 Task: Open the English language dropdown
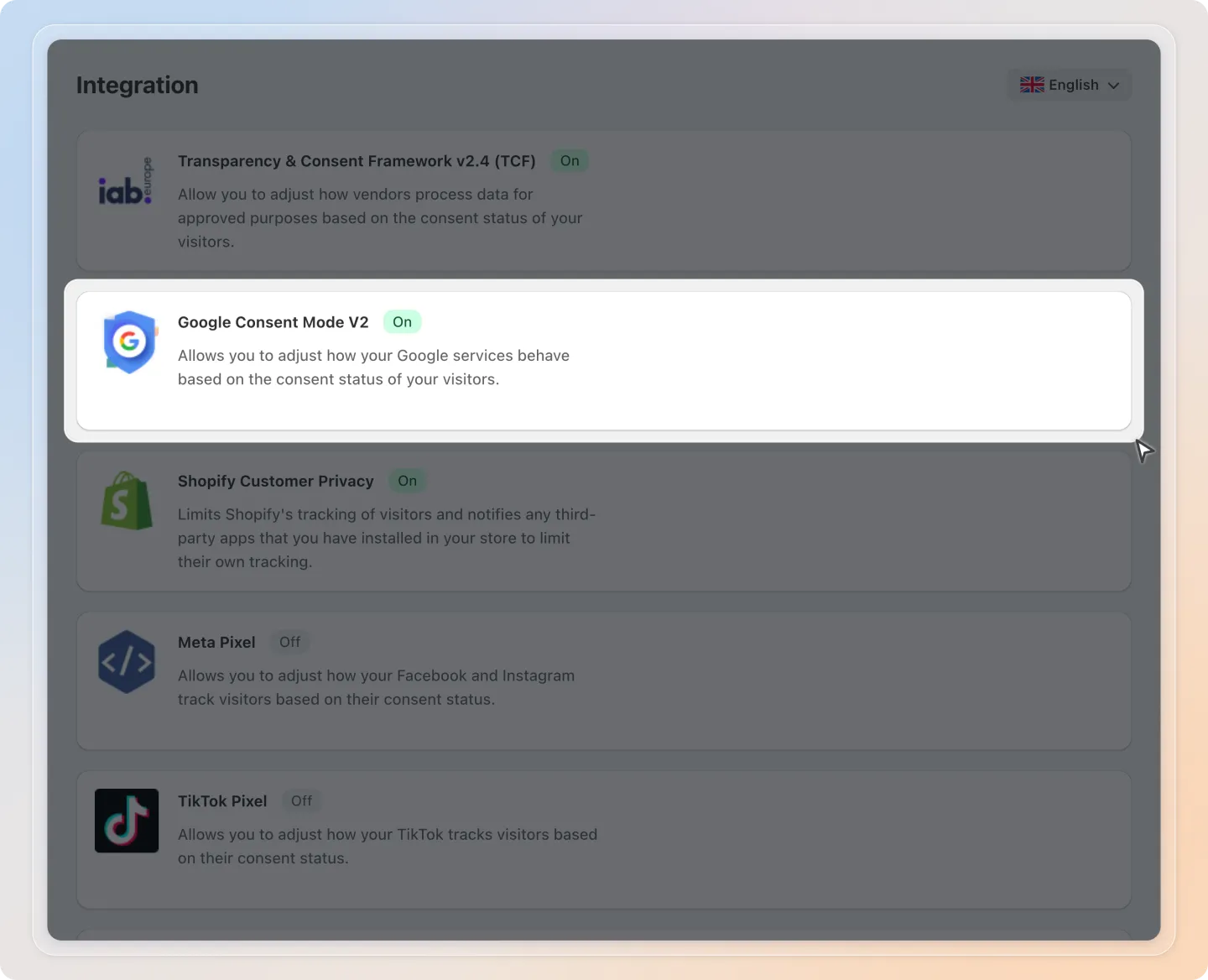coord(1070,85)
